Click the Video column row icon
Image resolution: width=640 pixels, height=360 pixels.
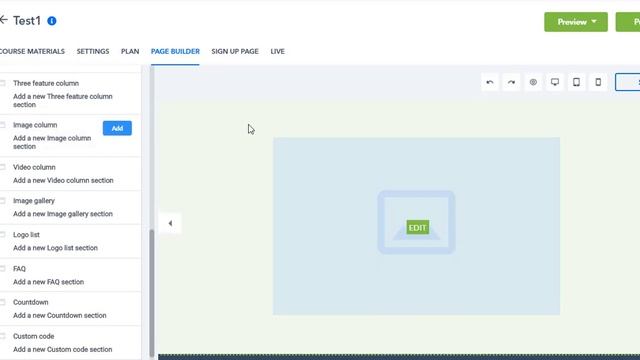(2, 167)
